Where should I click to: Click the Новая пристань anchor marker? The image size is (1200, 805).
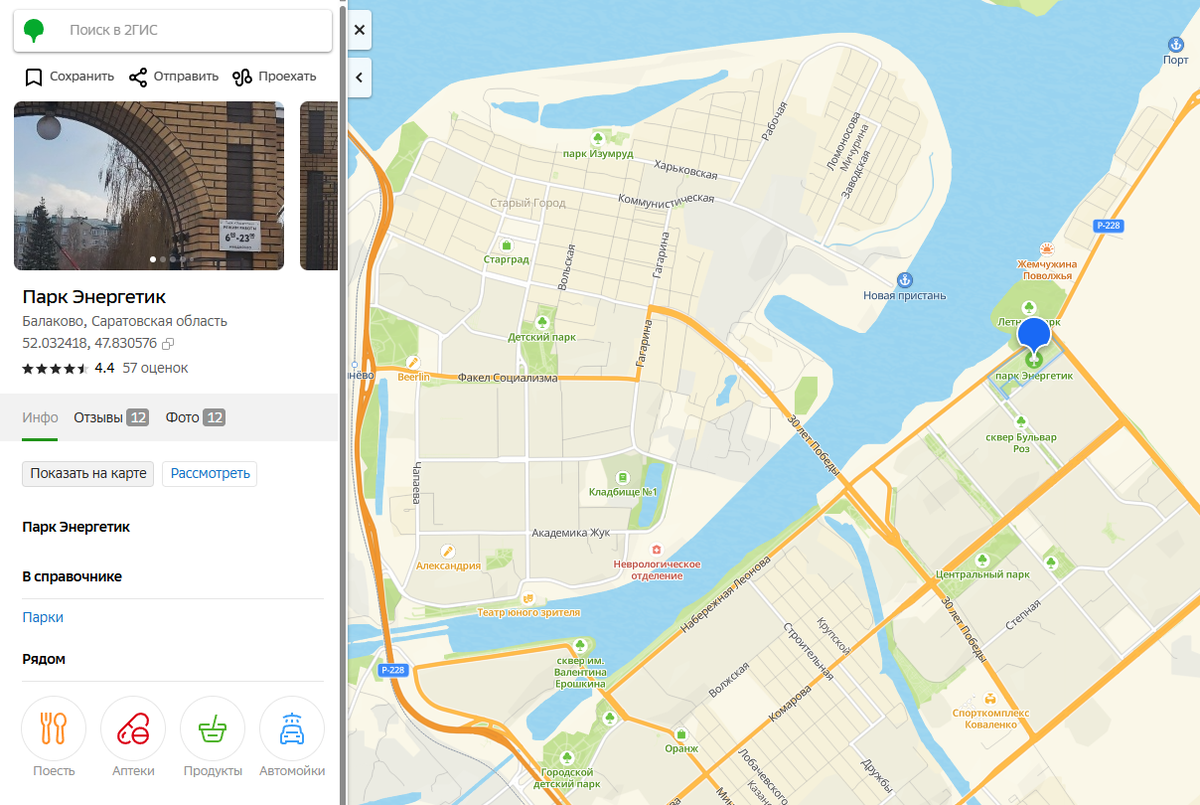(x=905, y=280)
